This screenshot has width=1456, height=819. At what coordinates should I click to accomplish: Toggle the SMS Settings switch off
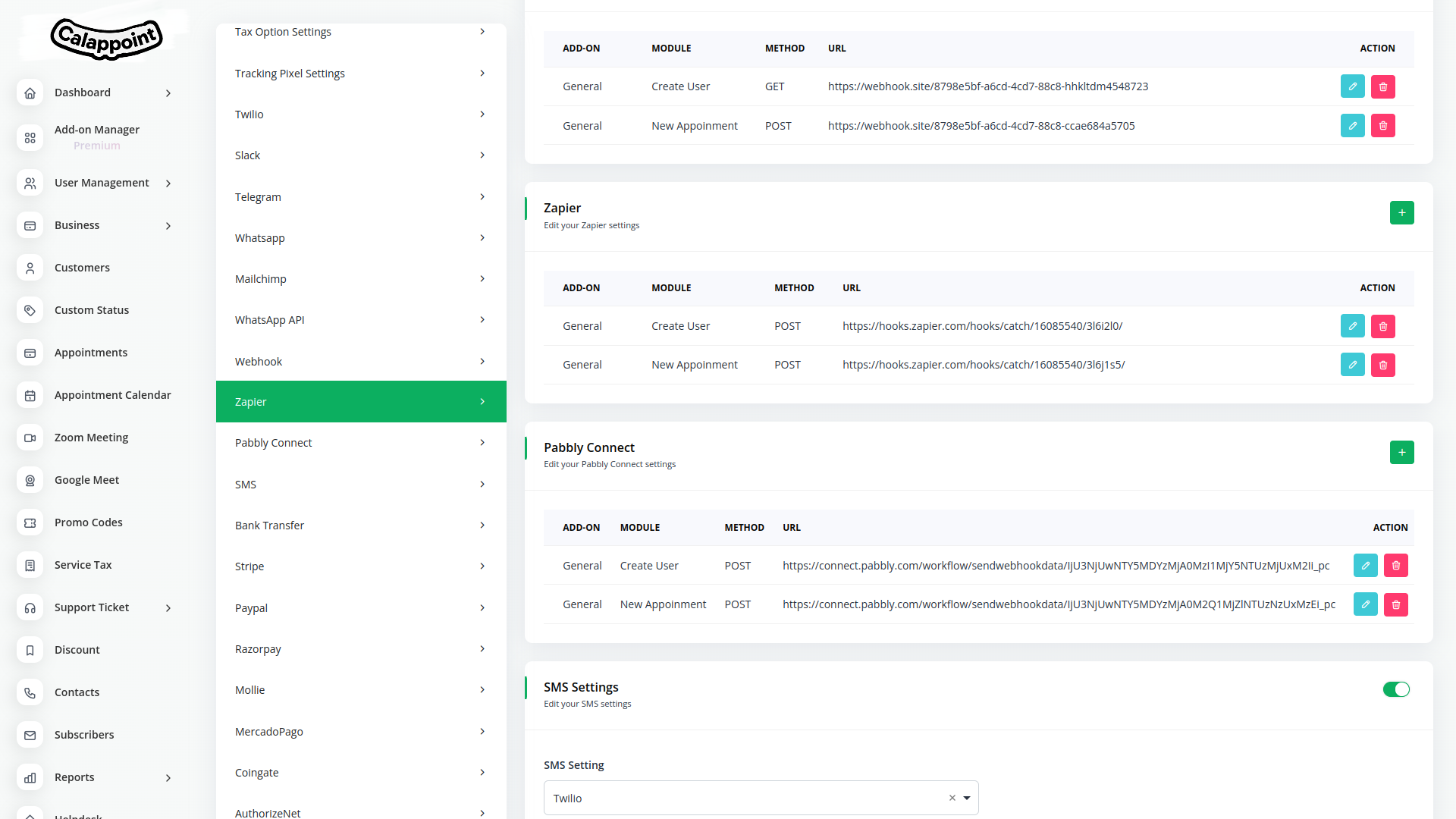tap(1395, 689)
